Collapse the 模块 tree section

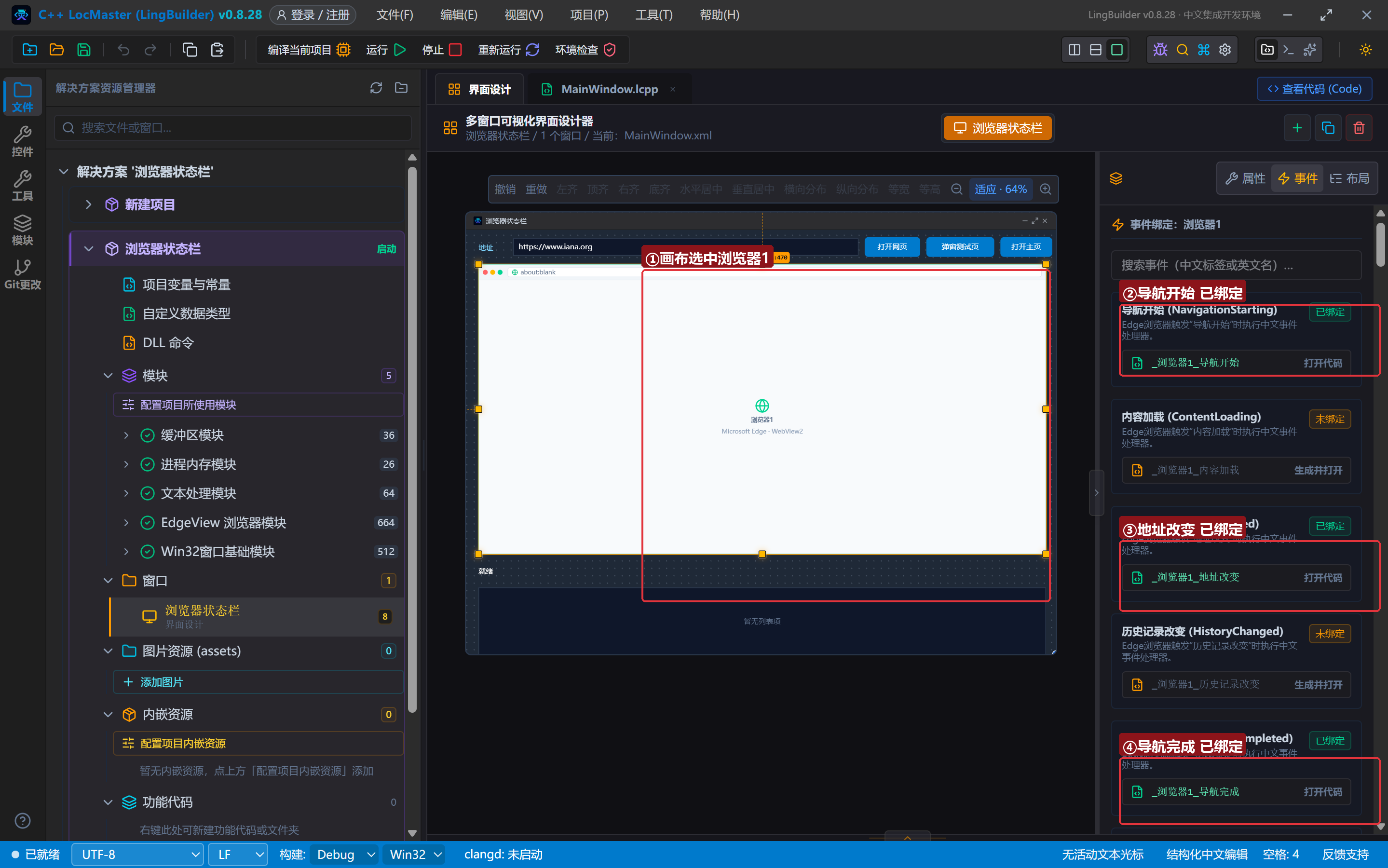tap(108, 376)
